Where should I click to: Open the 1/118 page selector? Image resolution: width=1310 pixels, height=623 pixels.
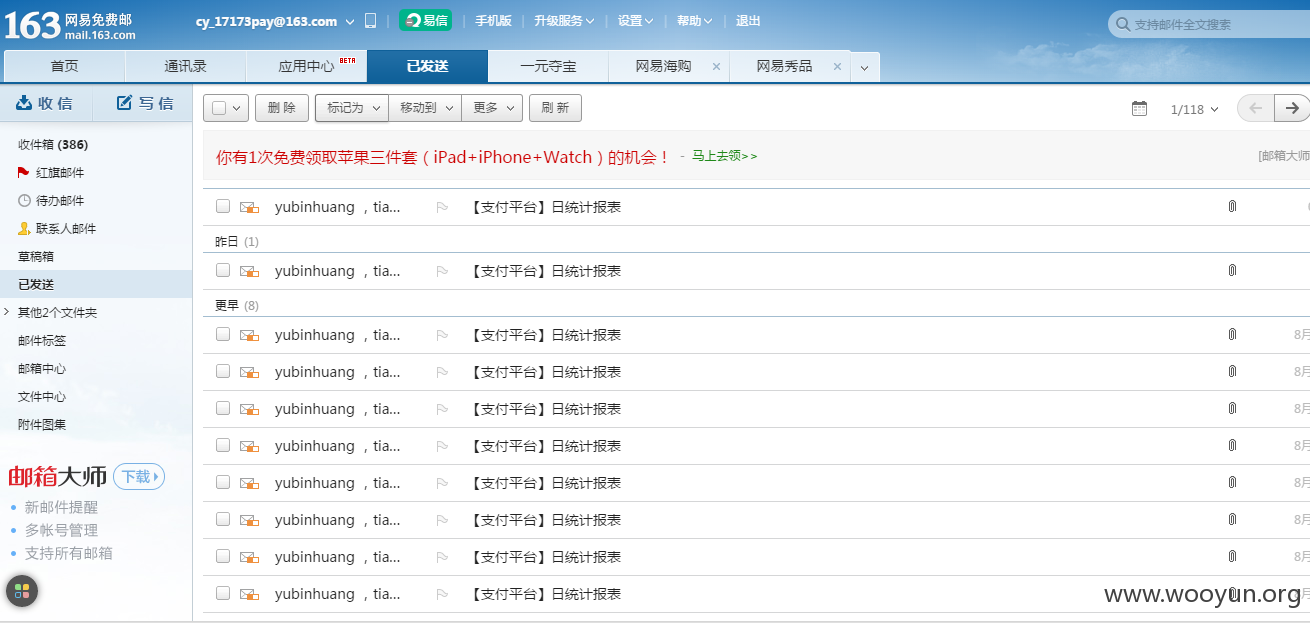point(1194,109)
